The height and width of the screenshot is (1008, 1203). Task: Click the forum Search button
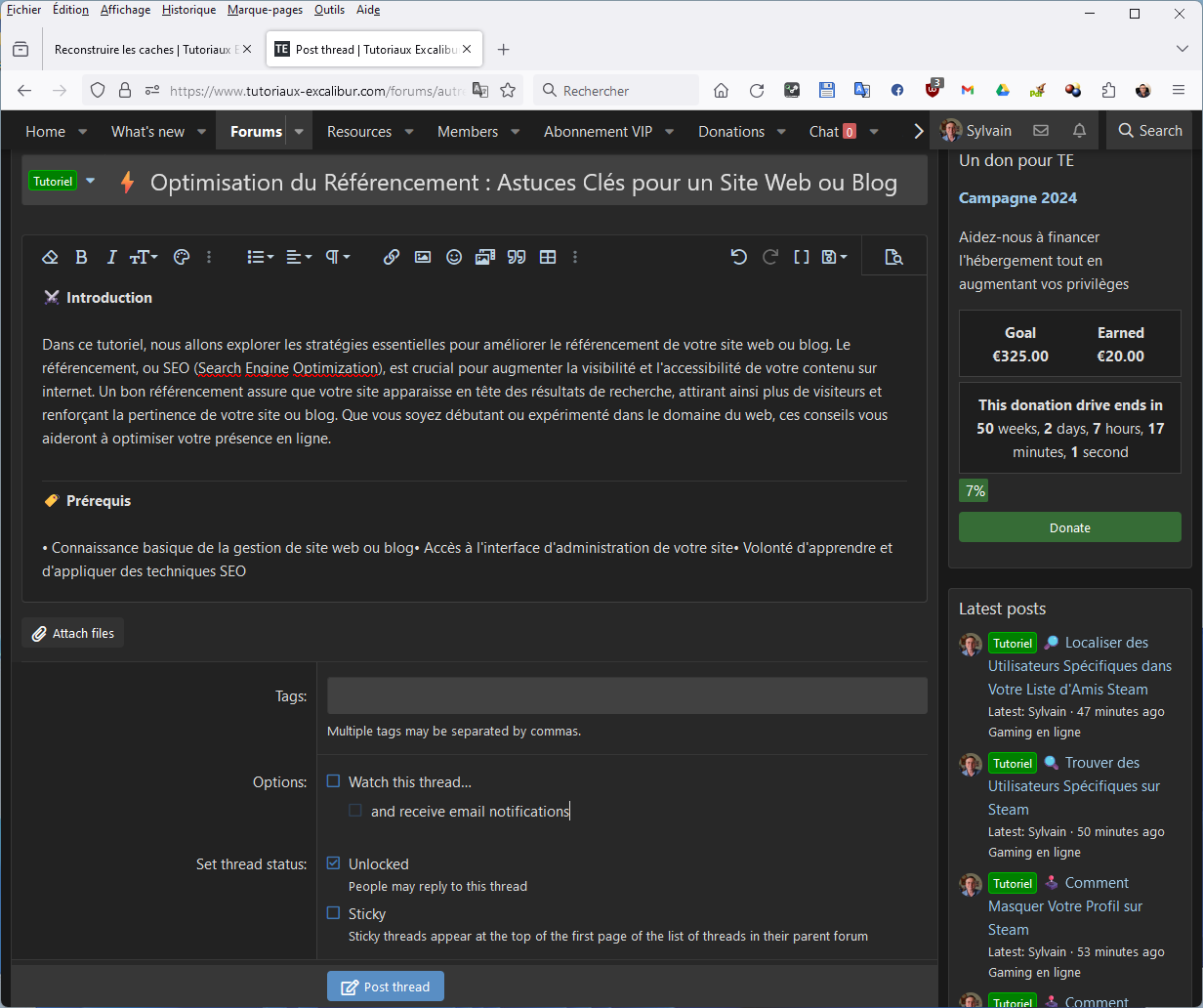[x=1150, y=131]
